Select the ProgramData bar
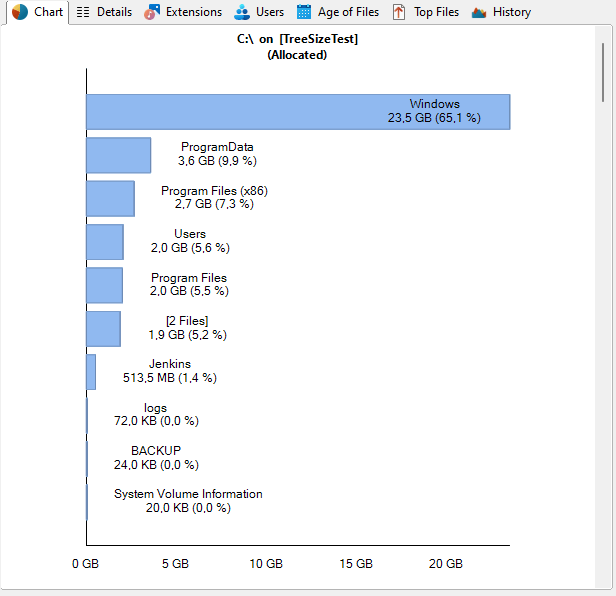 118,155
